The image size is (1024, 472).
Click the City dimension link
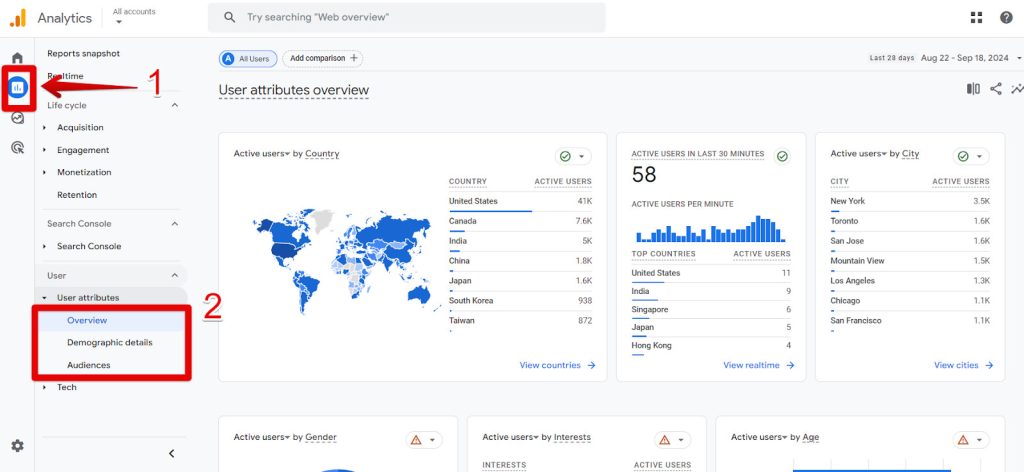910,154
